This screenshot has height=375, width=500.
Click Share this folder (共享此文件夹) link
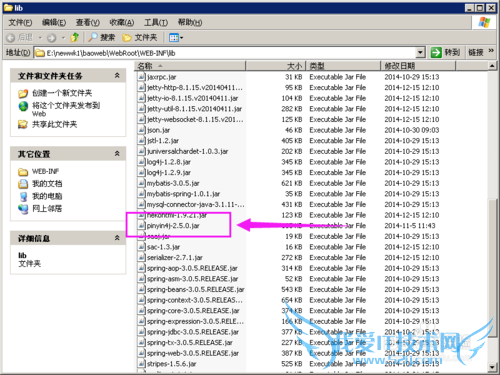click(54, 124)
